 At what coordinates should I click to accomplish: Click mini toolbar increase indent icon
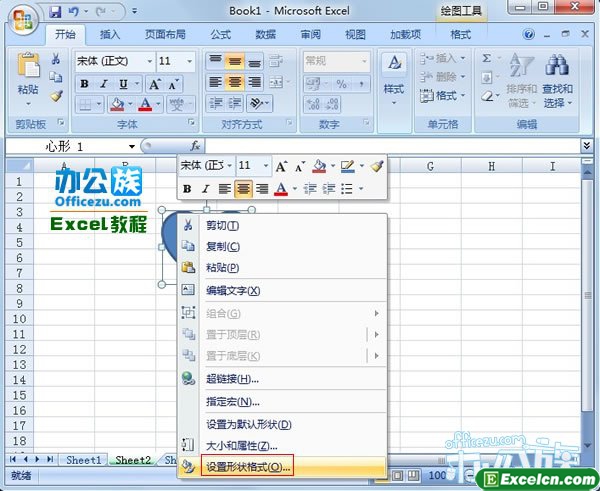coord(328,189)
